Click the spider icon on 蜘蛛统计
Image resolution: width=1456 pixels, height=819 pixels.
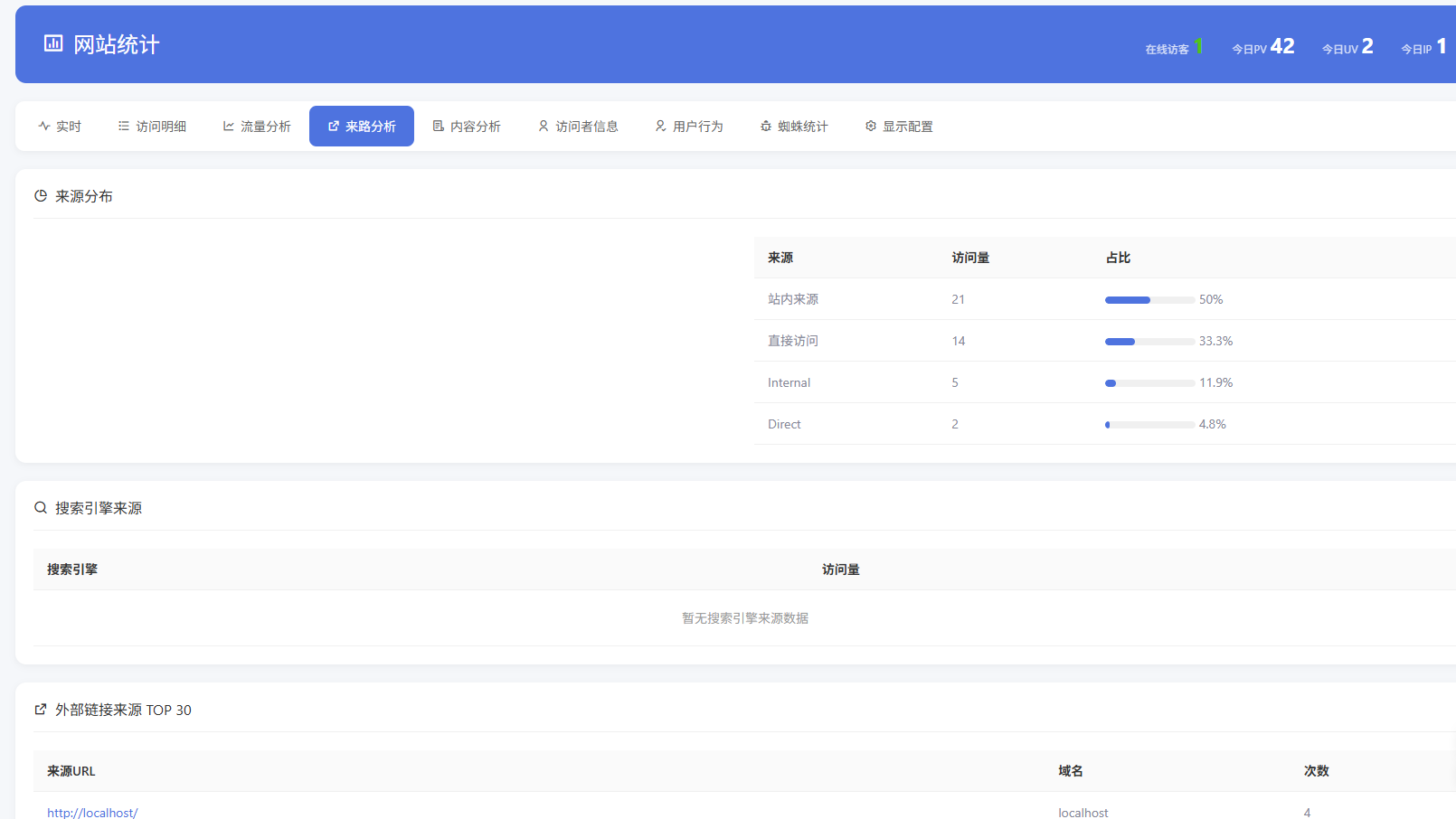tap(765, 126)
